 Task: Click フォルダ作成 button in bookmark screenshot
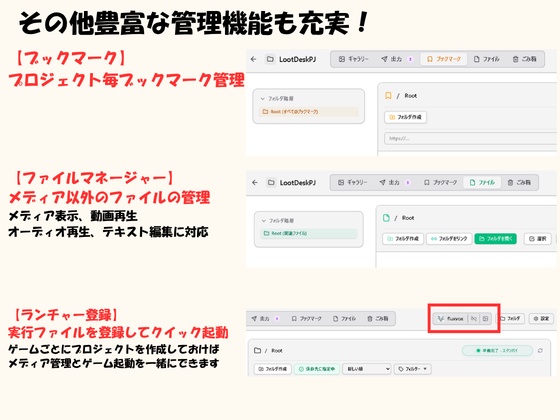(x=405, y=117)
